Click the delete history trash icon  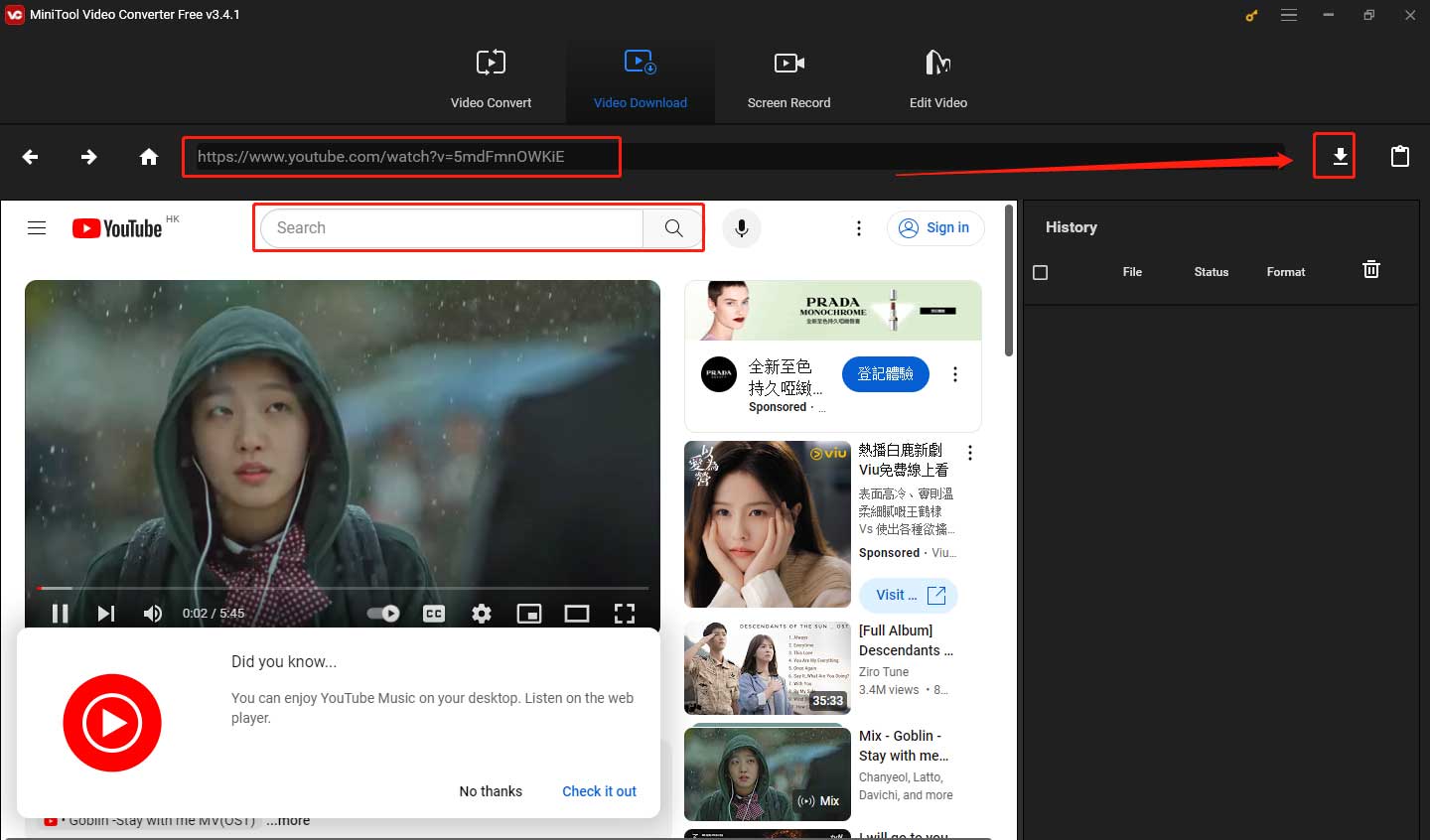click(1371, 269)
